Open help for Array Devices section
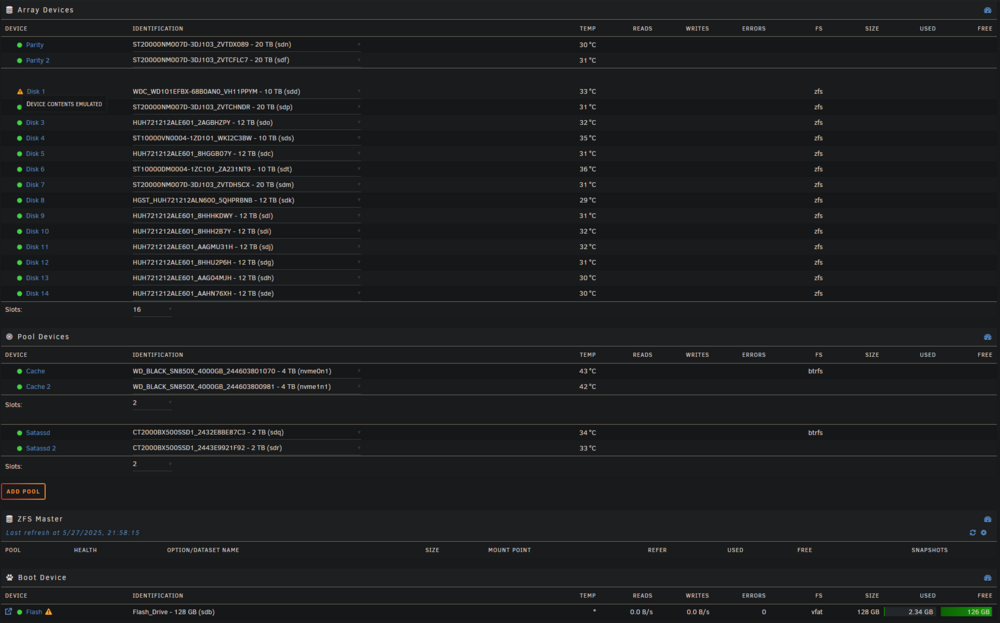Image resolution: width=1000 pixels, height=623 pixels. [987, 10]
